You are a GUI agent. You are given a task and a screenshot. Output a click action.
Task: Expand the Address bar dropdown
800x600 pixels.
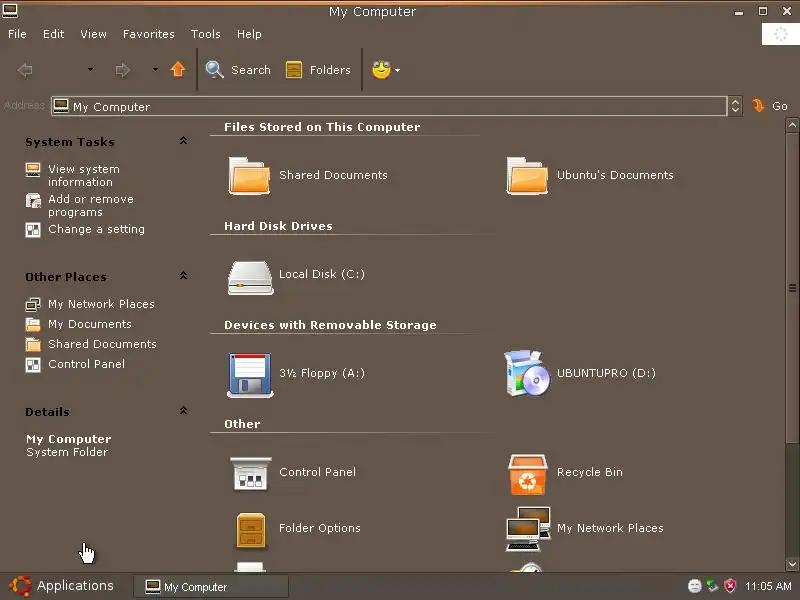[735, 106]
